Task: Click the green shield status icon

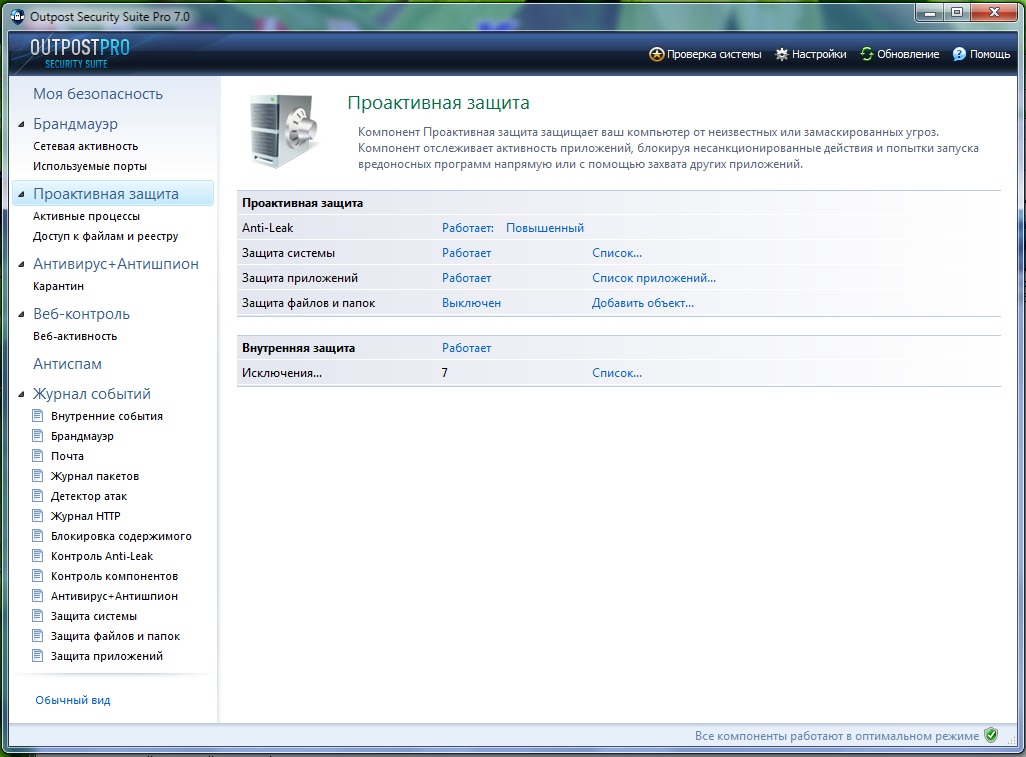Action: pos(991,735)
